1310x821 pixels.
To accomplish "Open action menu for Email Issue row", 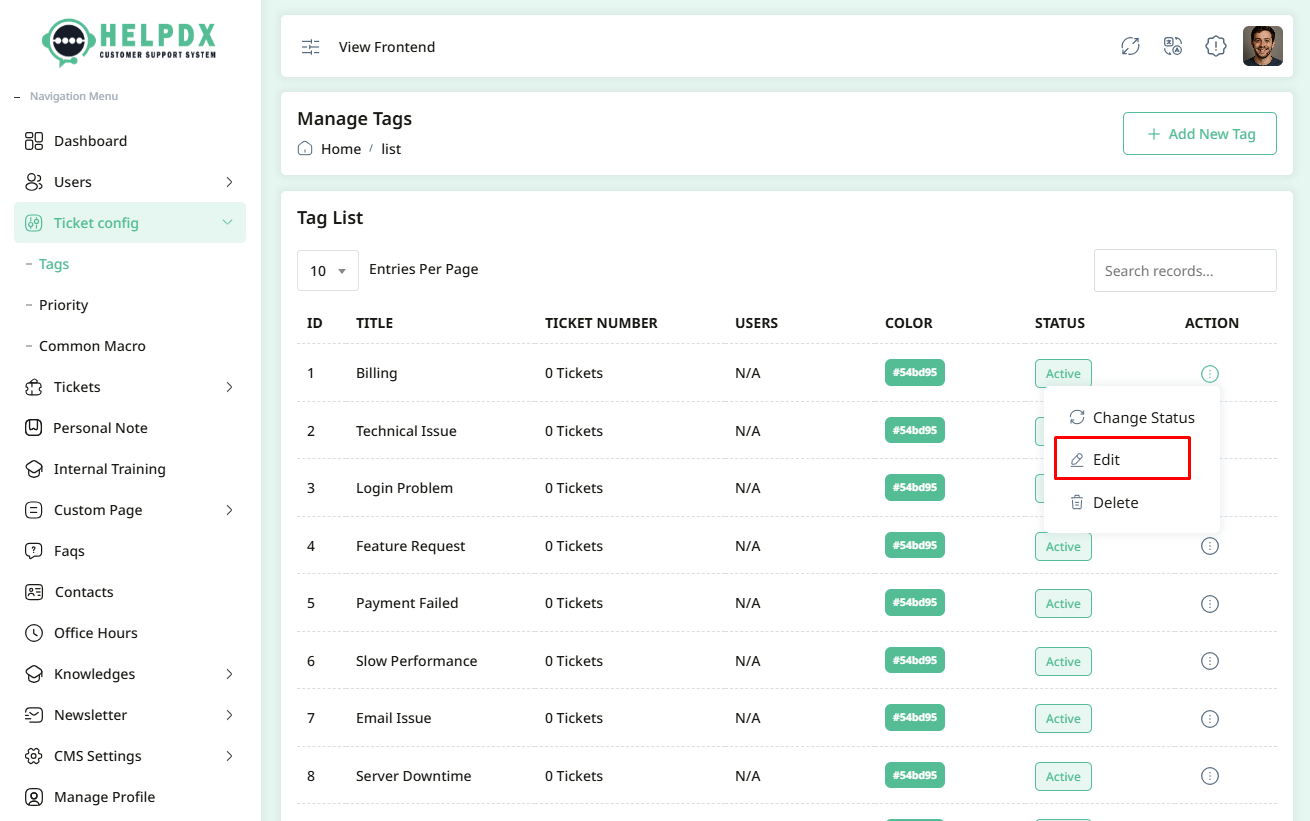I will pyautogui.click(x=1210, y=719).
